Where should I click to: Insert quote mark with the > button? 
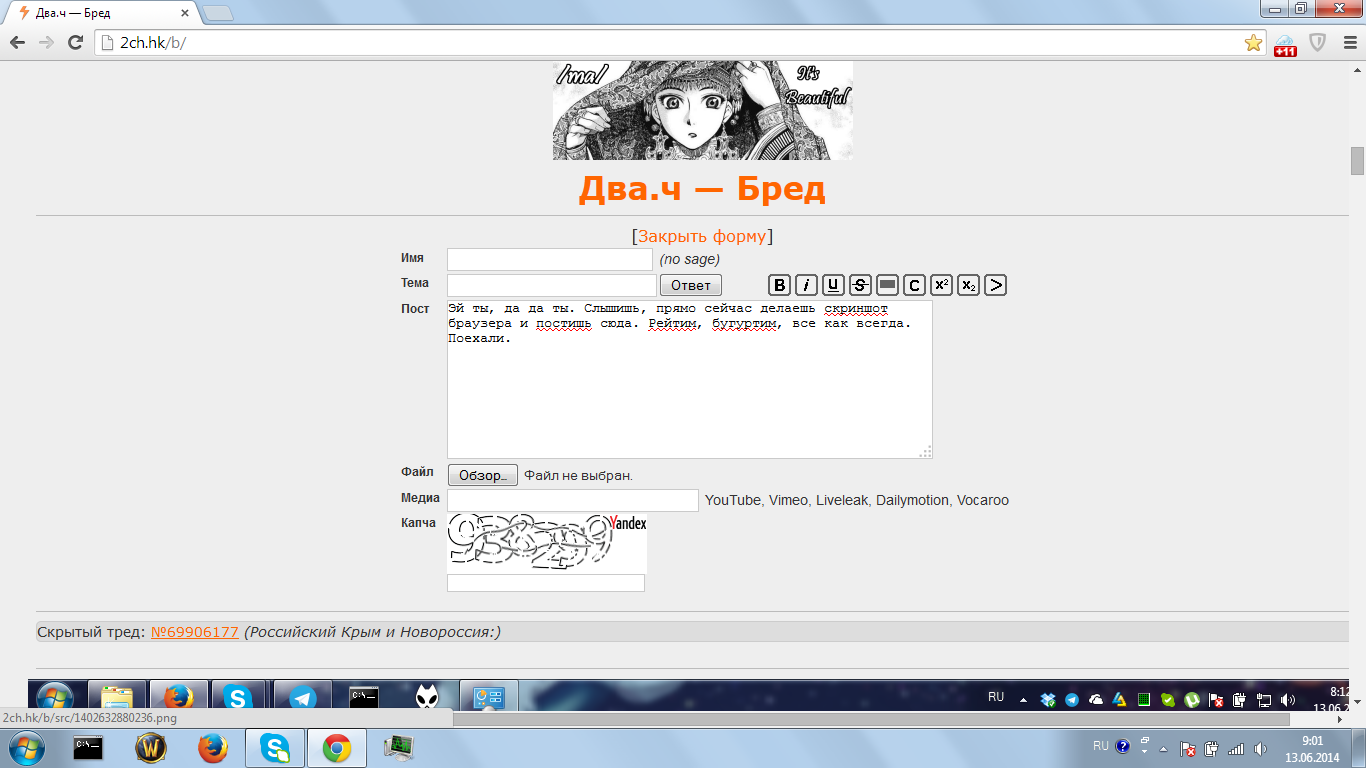tap(995, 285)
